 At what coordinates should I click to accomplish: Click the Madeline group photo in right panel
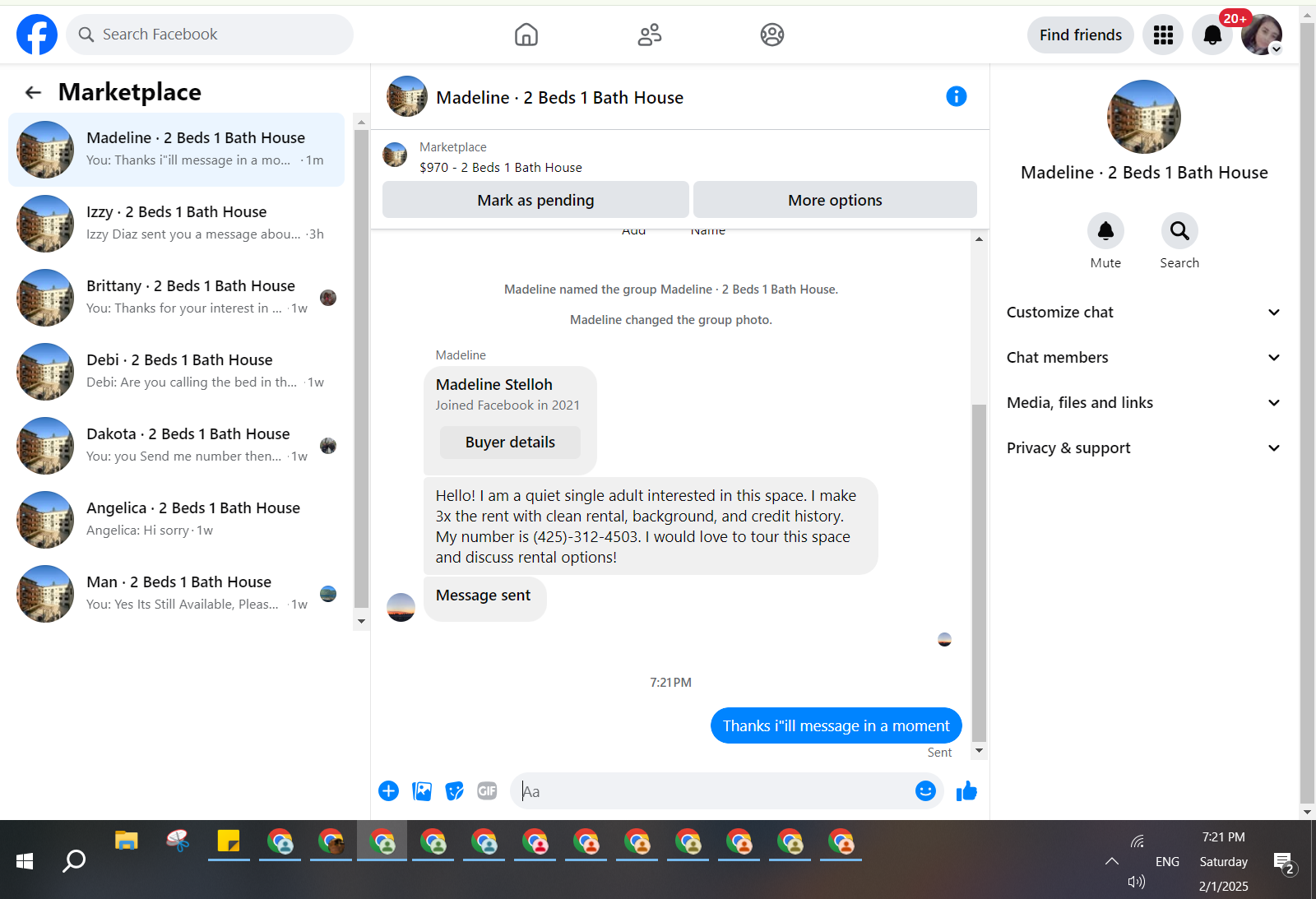(1144, 117)
